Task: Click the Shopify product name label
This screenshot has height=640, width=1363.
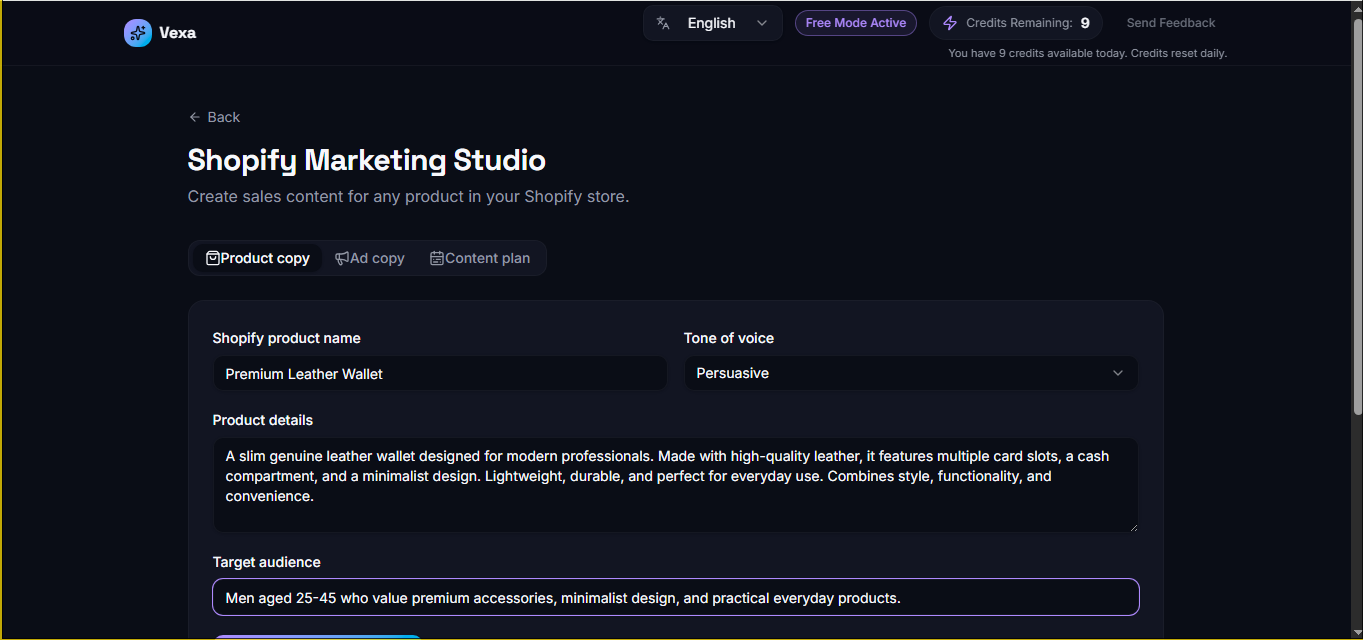Action: tap(287, 338)
